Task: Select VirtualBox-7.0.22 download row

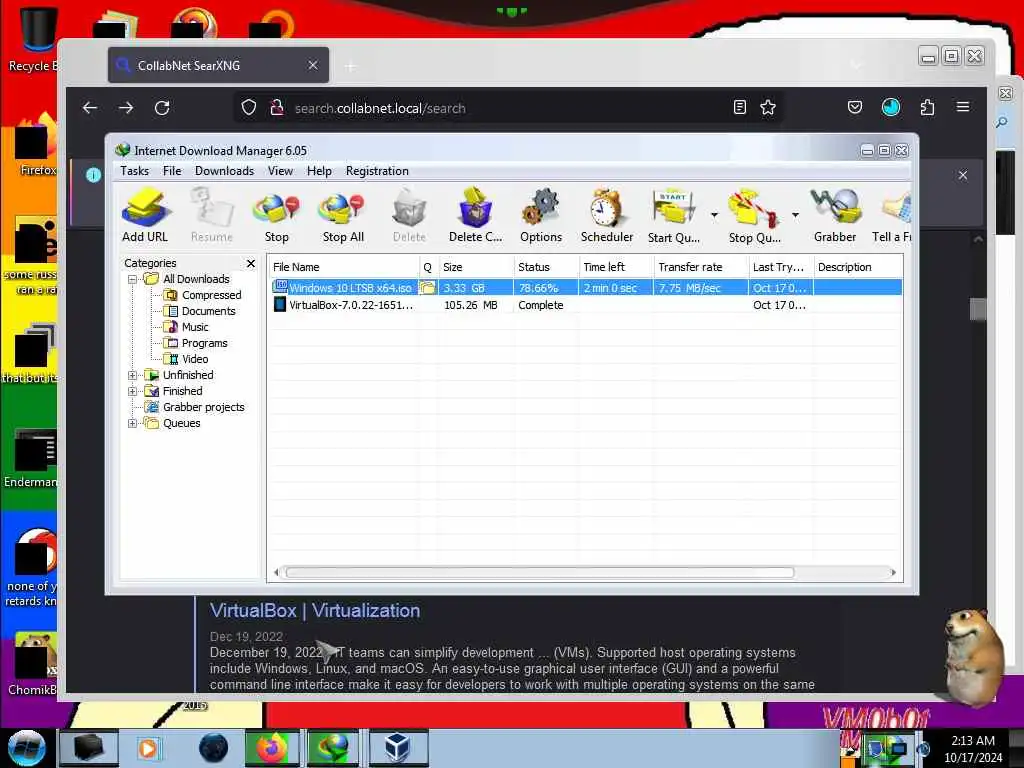Action: point(586,305)
